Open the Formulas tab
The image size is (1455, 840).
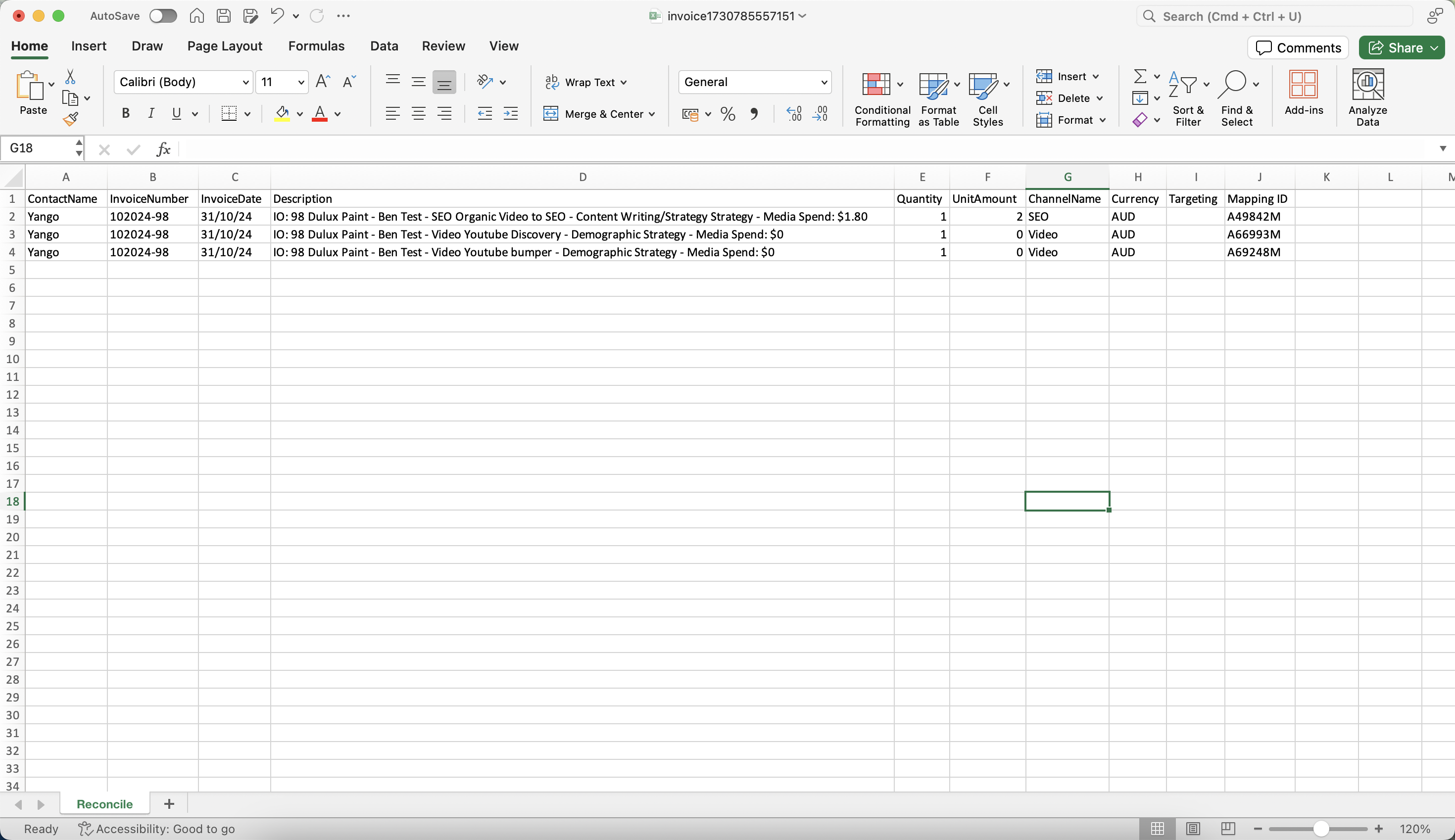pyautogui.click(x=316, y=46)
